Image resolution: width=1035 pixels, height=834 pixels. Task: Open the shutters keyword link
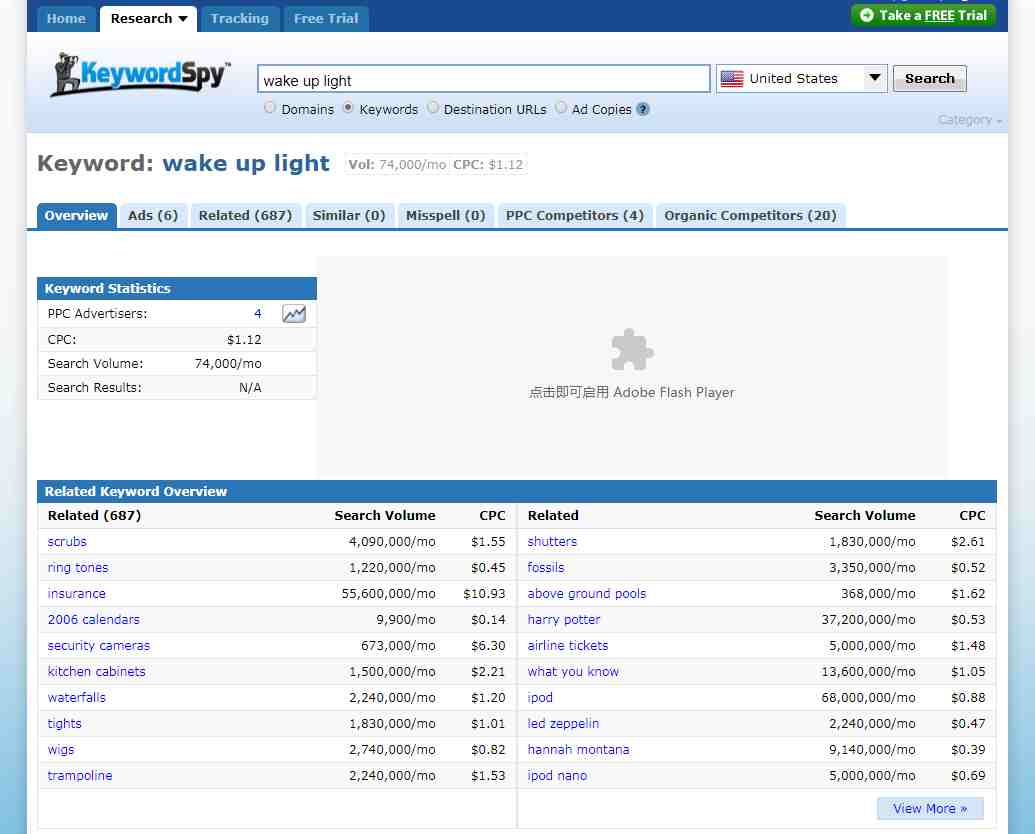(552, 541)
